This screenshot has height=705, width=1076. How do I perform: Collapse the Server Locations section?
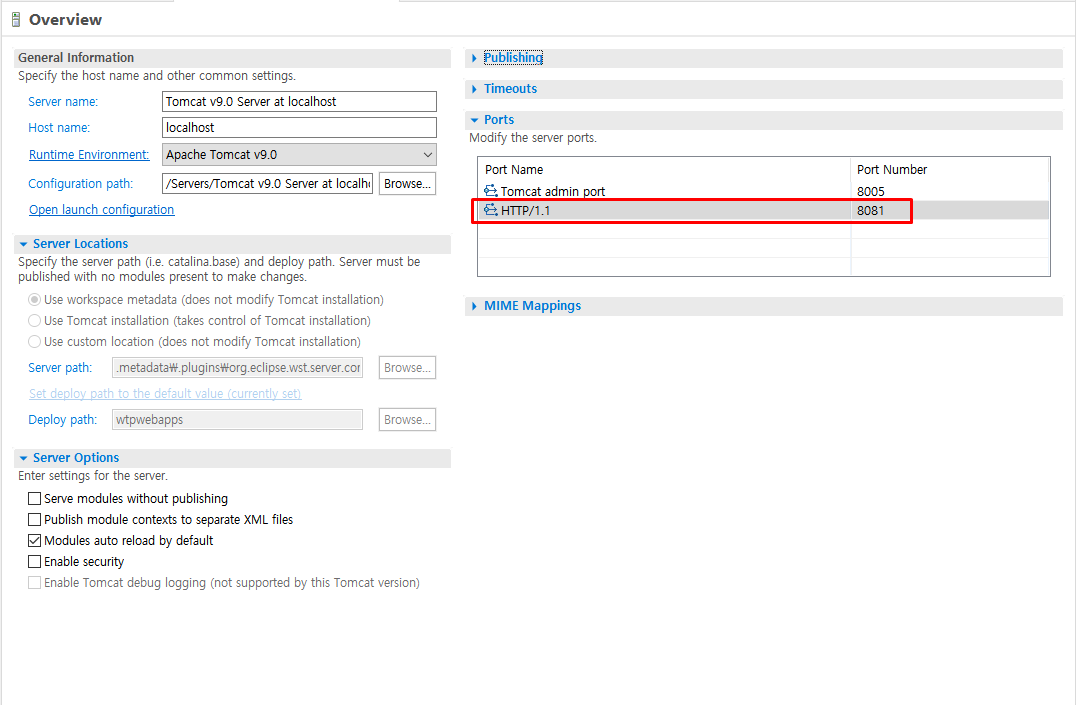tap(23, 244)
